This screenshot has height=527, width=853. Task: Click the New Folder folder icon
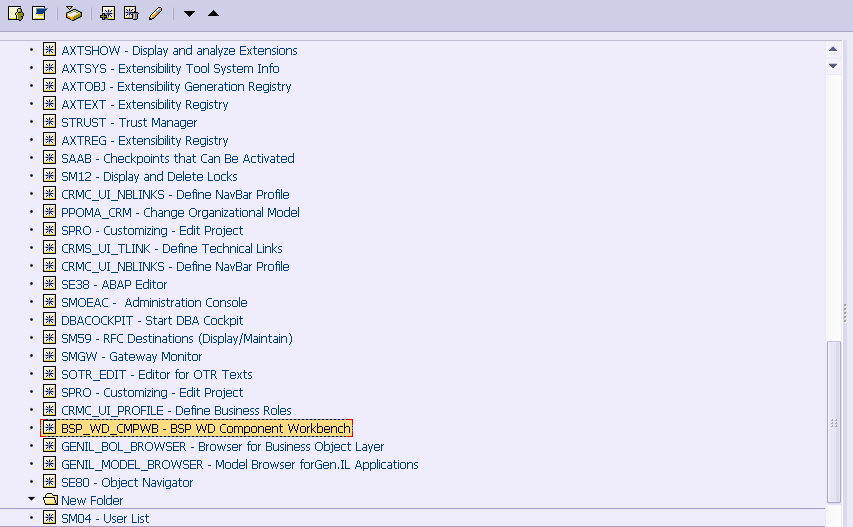50,499
